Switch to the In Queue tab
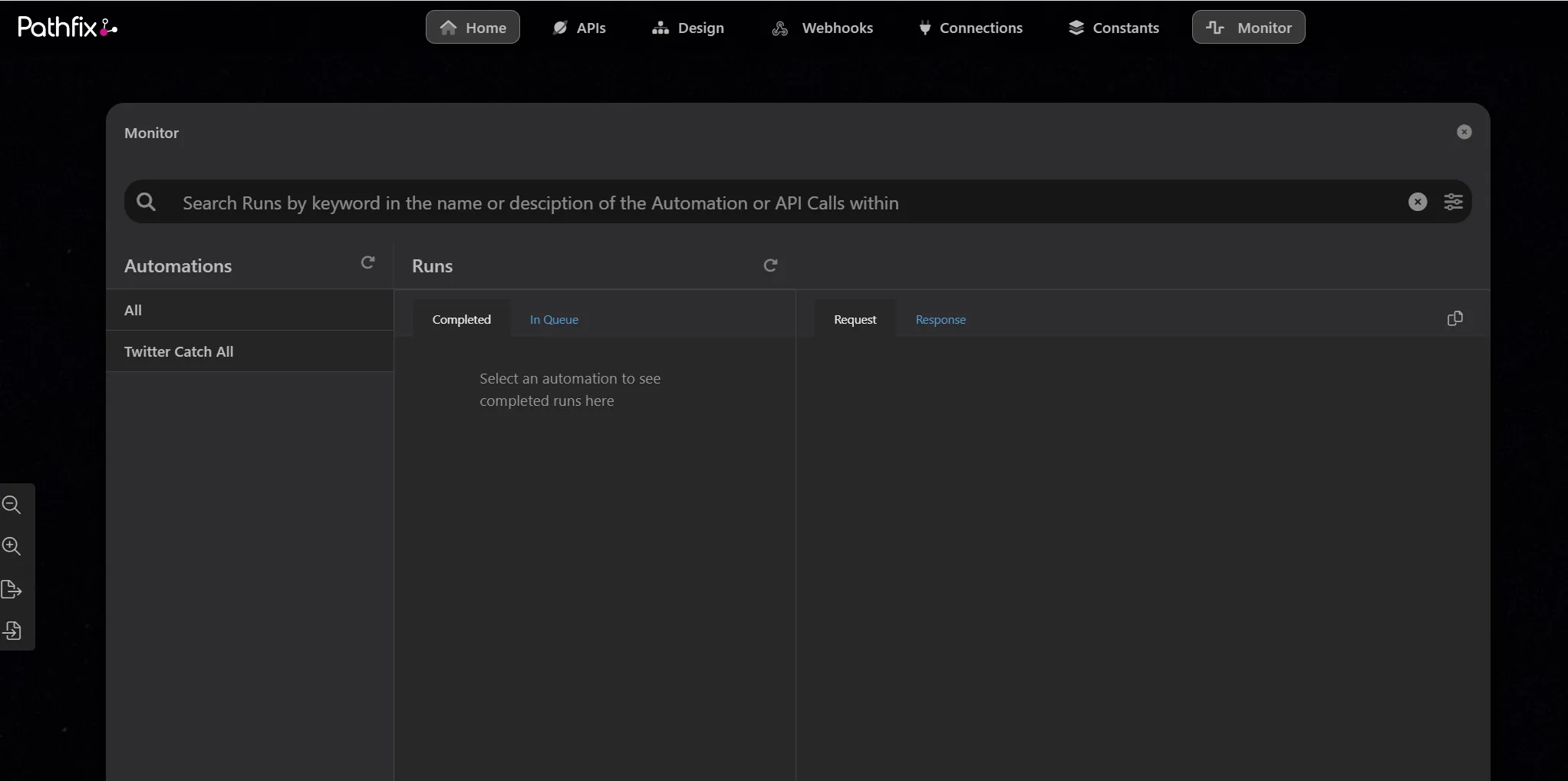Screen dimensions: 1568x781 coord(554,319)
